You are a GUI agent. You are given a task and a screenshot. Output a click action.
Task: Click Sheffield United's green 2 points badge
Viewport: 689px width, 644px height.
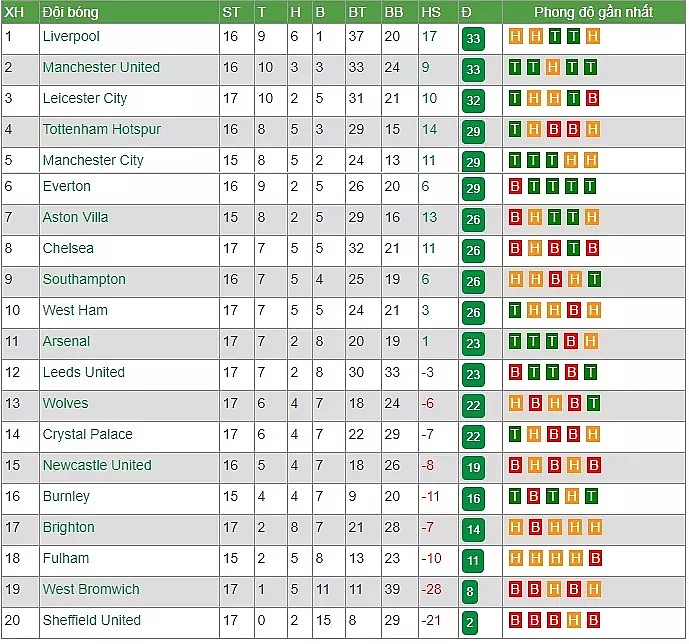click(470, 623)
